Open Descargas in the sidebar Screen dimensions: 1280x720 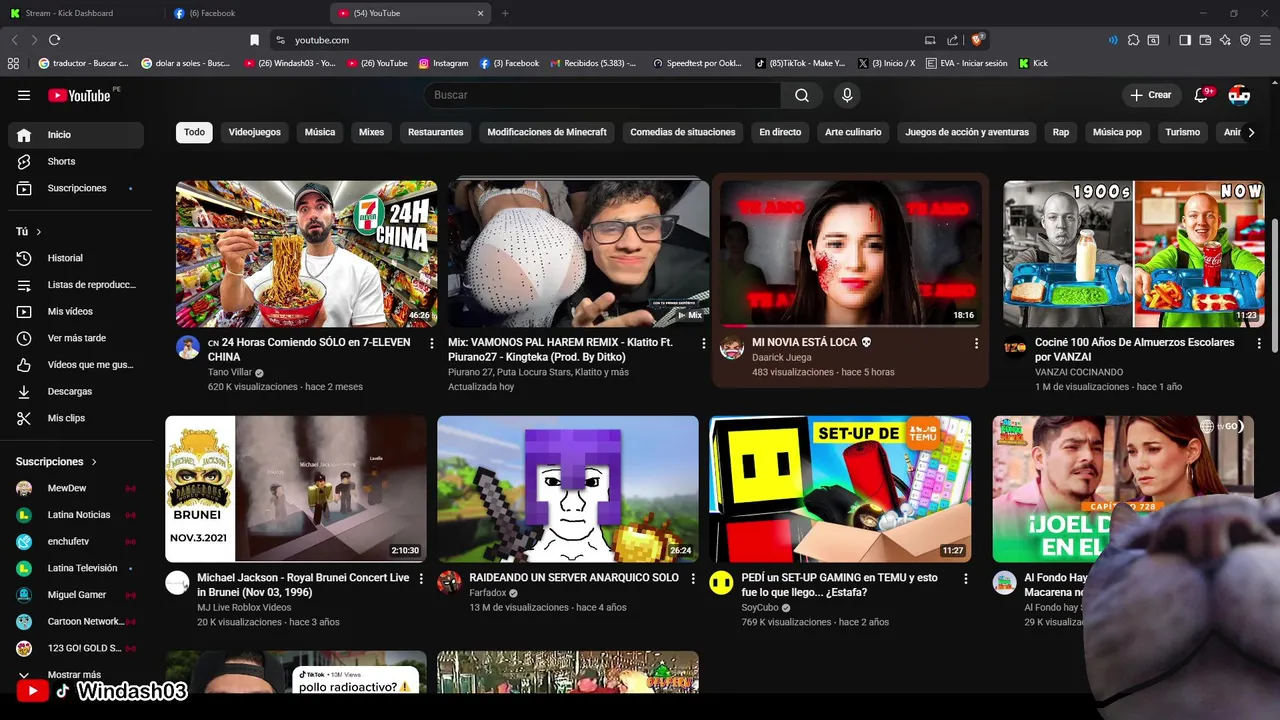pos(76,391)
